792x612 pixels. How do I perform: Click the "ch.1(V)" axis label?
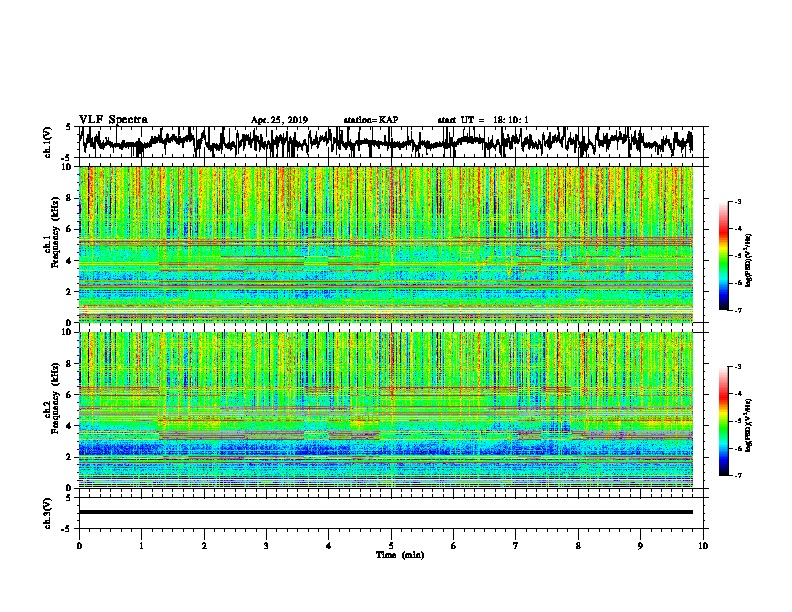[x=48, y=142]
